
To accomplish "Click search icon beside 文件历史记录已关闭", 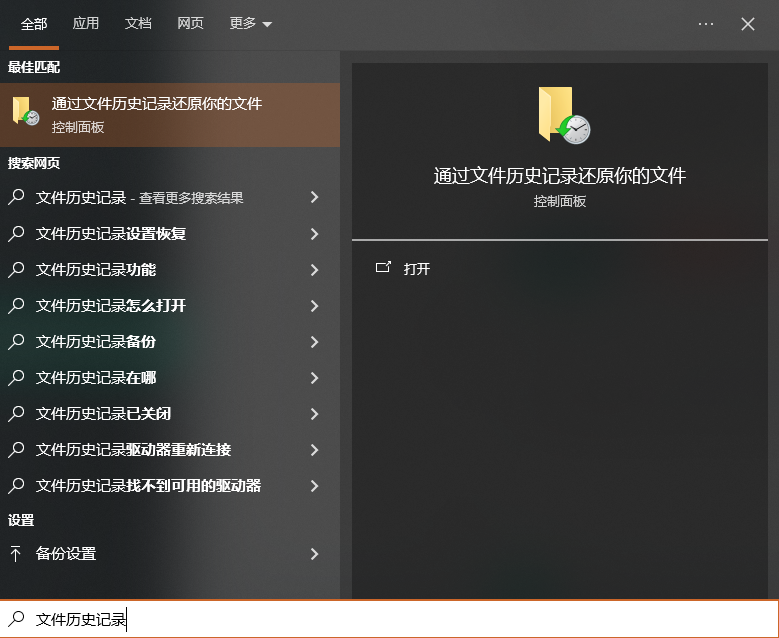I will click(x=16, y=414).
